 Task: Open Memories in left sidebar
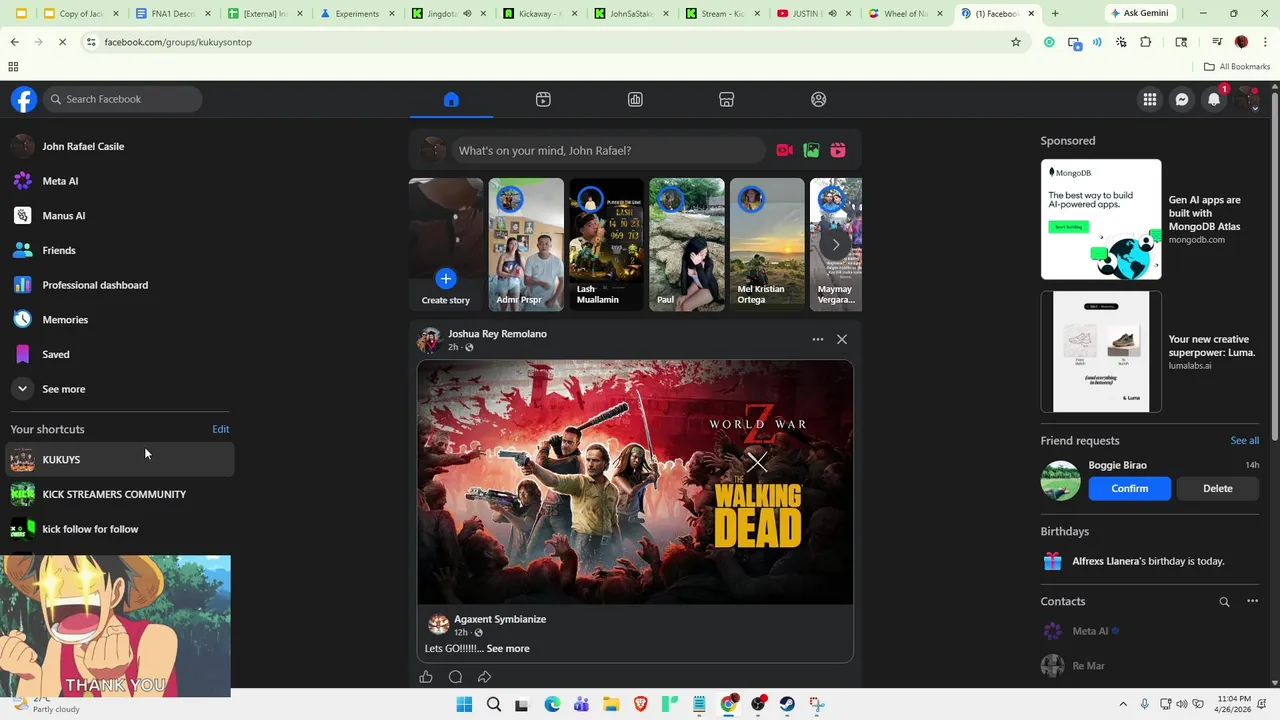[120, 320]
